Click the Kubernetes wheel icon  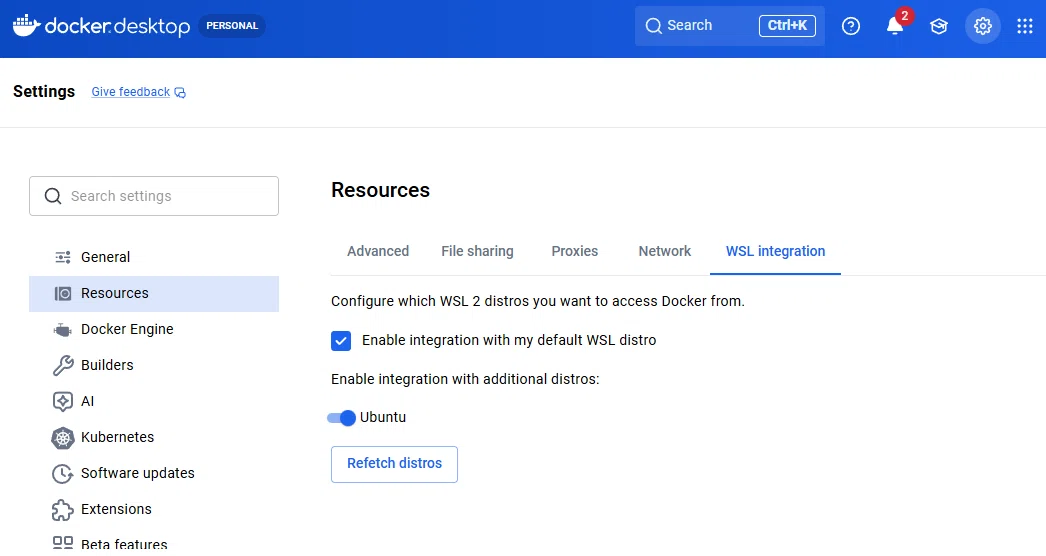[63, 438]
